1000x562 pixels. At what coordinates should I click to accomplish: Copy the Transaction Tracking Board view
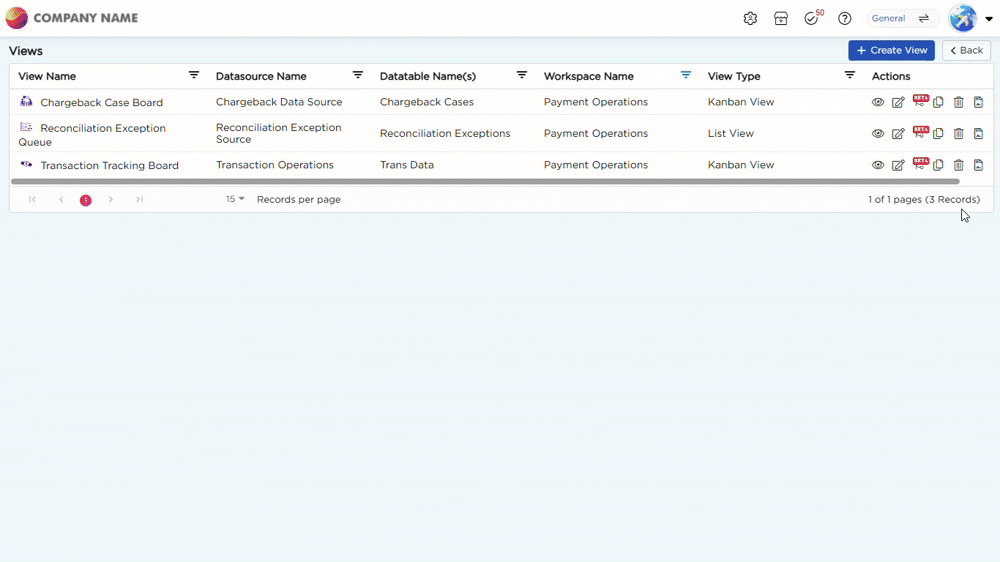pyautogui.click(x=938, y=165)
